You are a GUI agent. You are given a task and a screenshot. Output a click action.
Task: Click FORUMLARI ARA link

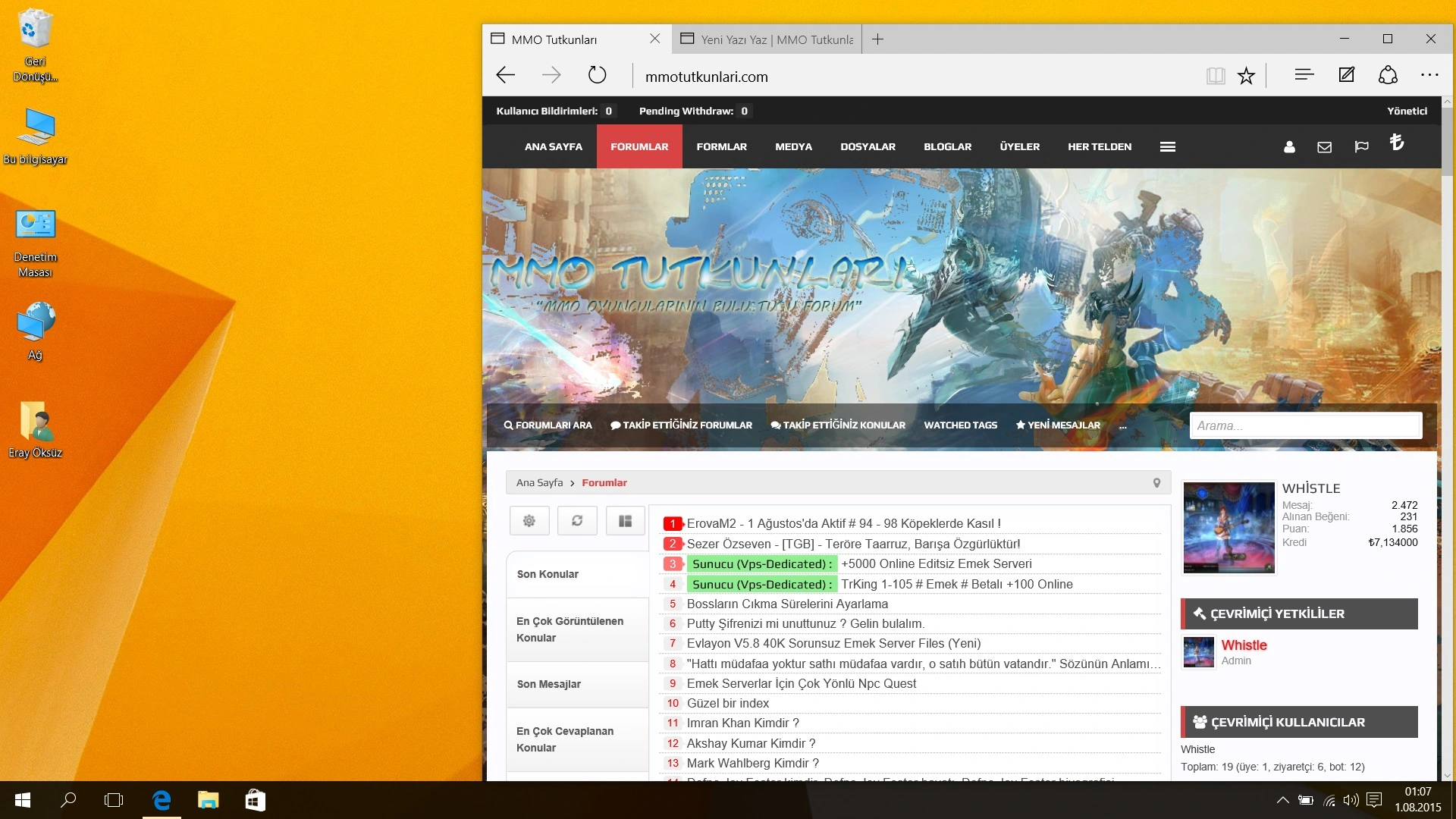coord(548,425)
